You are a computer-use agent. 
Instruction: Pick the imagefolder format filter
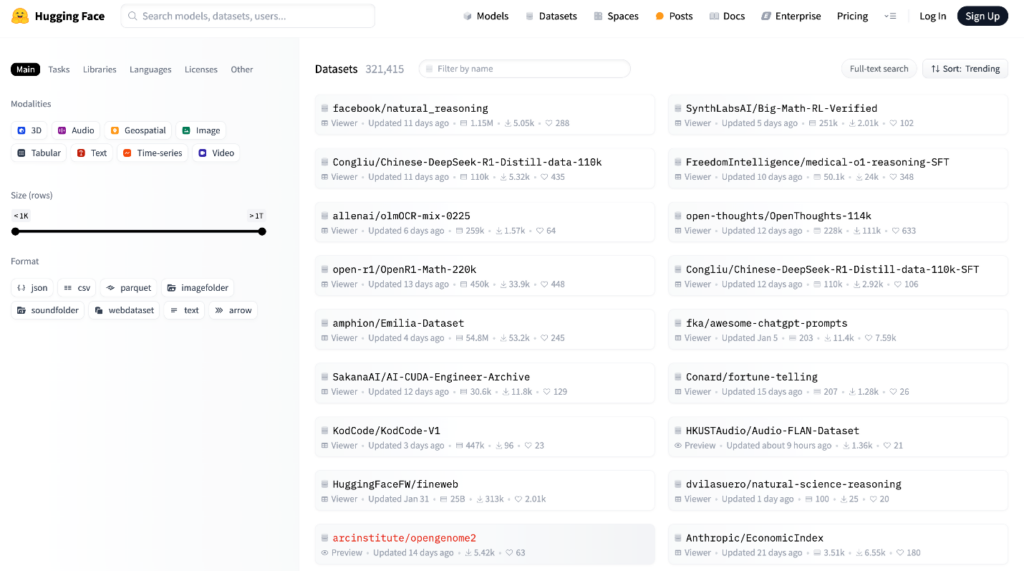[197, 287]
